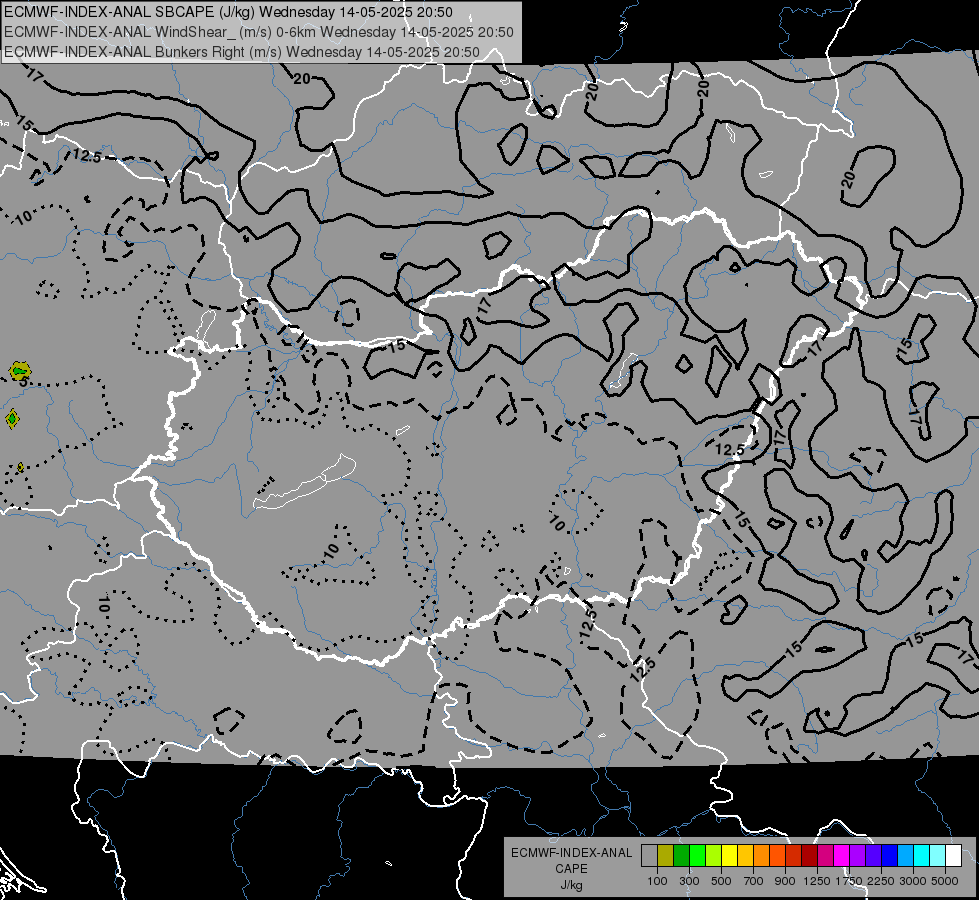The image size is (979, 900).
Task: Pick the pale cyan legend swatch
Action: [x=937, y=855]
